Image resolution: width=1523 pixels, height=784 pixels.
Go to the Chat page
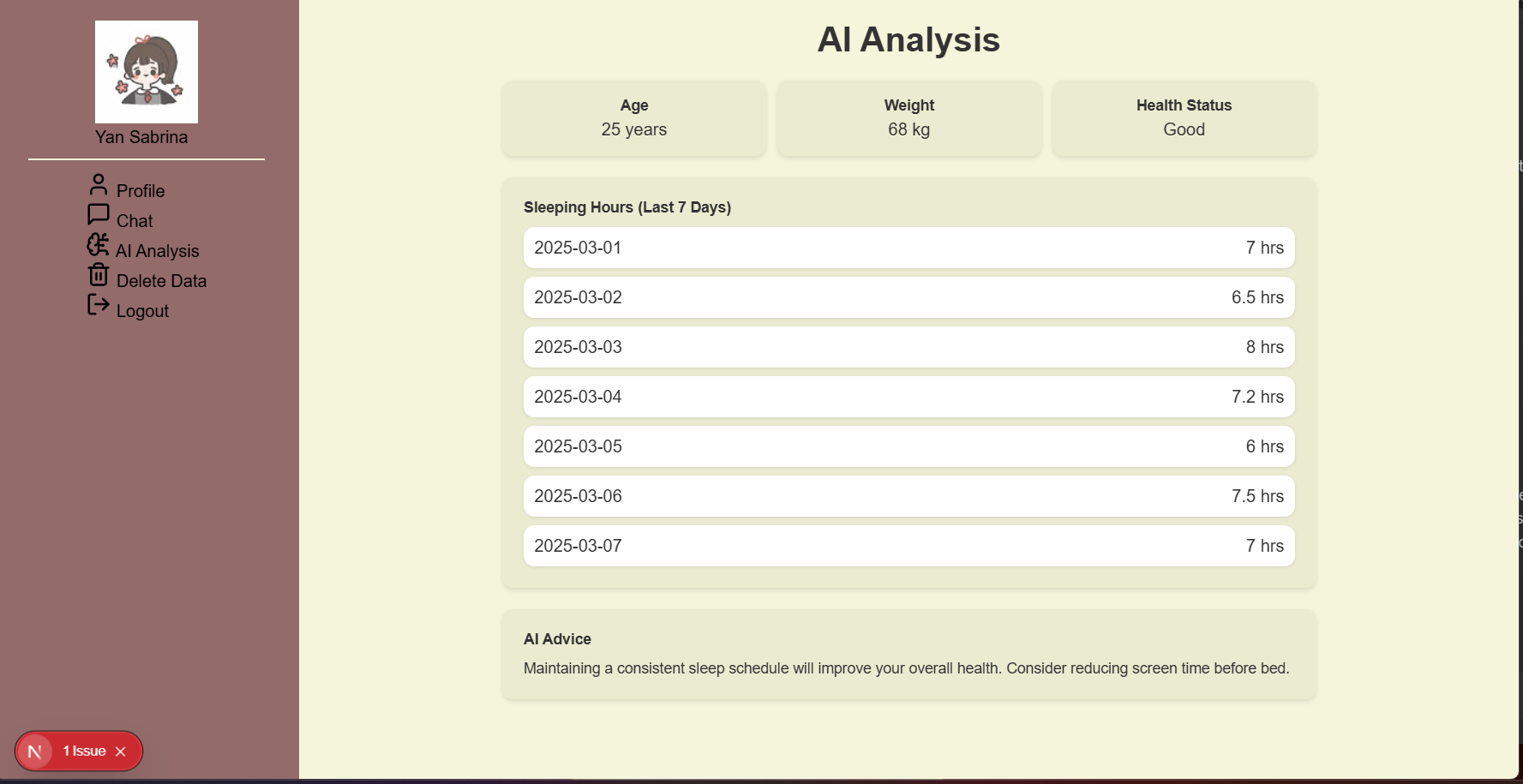135,221
